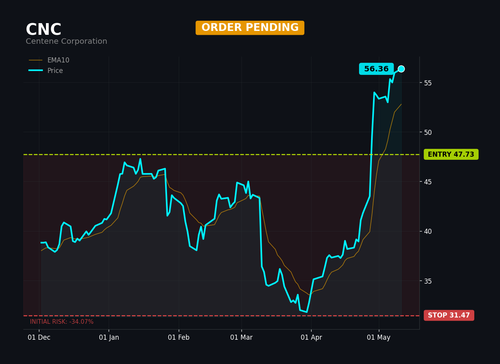This screenshot has height=364, width=500.
Task: Click the ORDER PENDING status badge
Action: (x=250, y=27)
